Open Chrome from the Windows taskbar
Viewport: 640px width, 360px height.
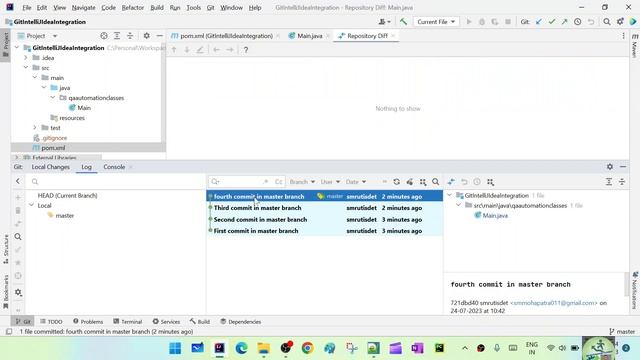(x=307, y=348)
